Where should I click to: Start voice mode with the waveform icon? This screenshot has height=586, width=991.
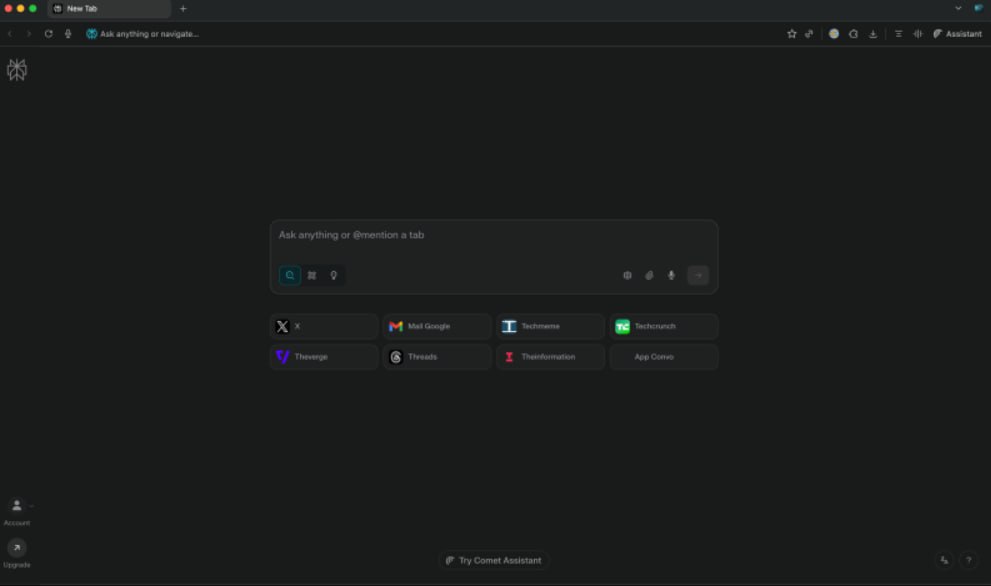pos(918,34)
